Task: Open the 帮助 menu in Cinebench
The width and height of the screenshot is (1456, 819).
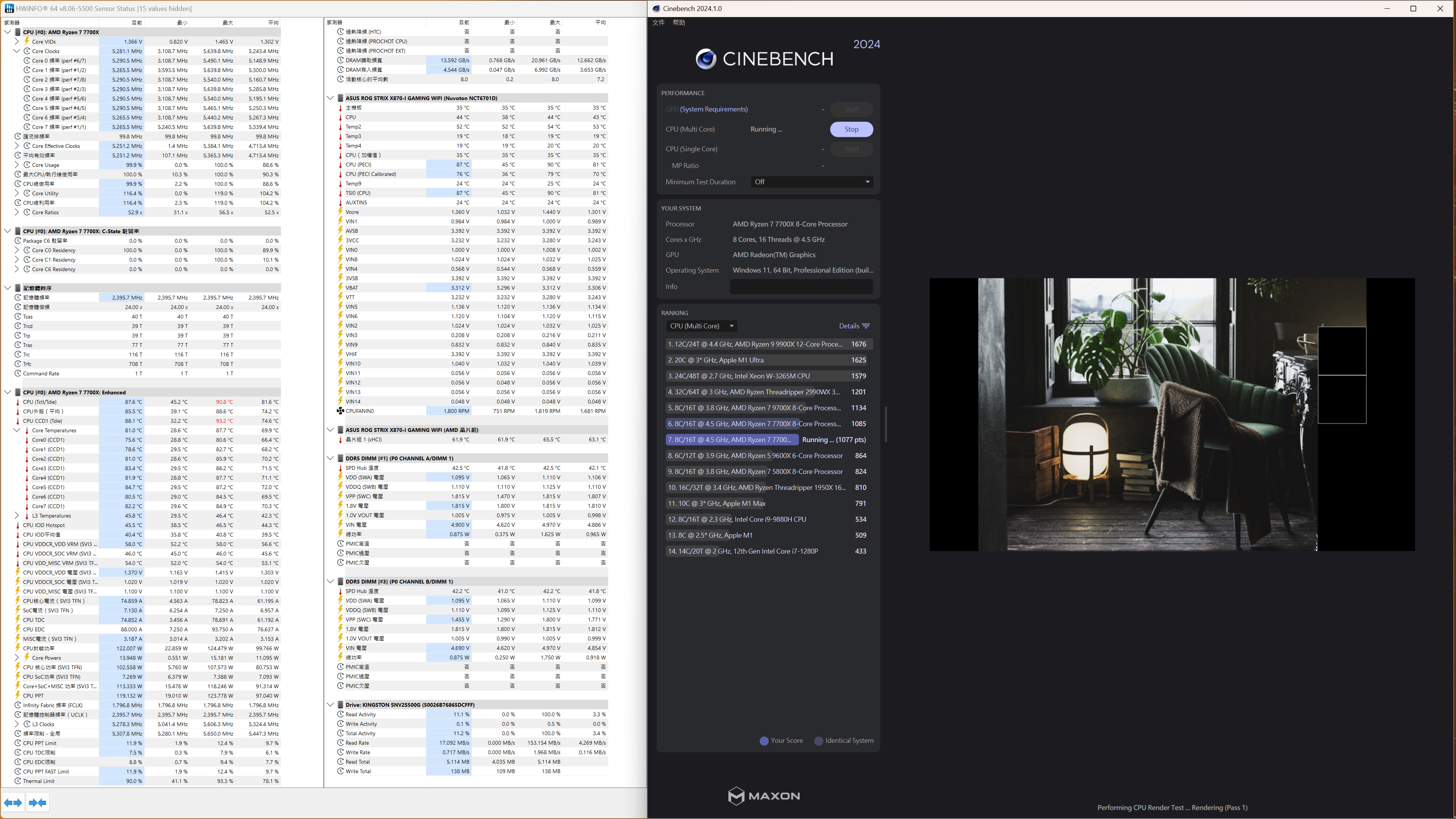Action: point(679,23)
